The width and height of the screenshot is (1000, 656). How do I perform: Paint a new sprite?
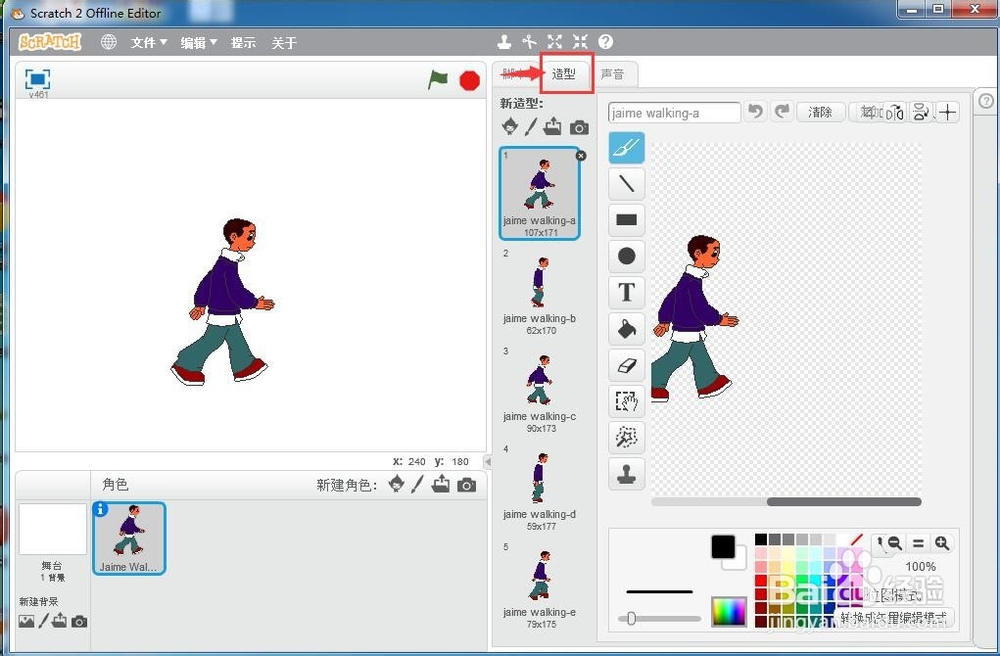[417, 485]
